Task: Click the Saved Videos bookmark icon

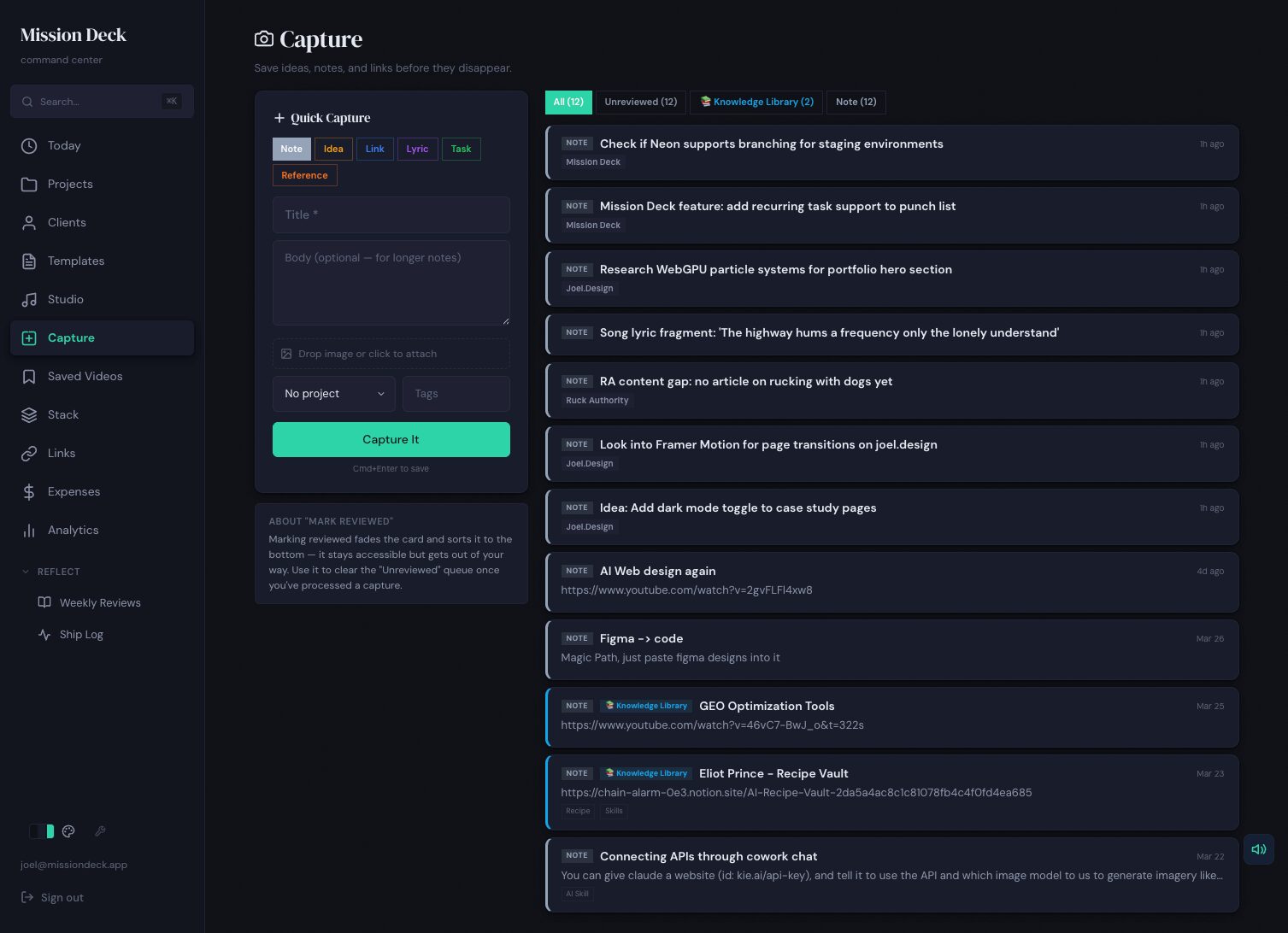Action: pyautogui.click(x=29, y=377)
